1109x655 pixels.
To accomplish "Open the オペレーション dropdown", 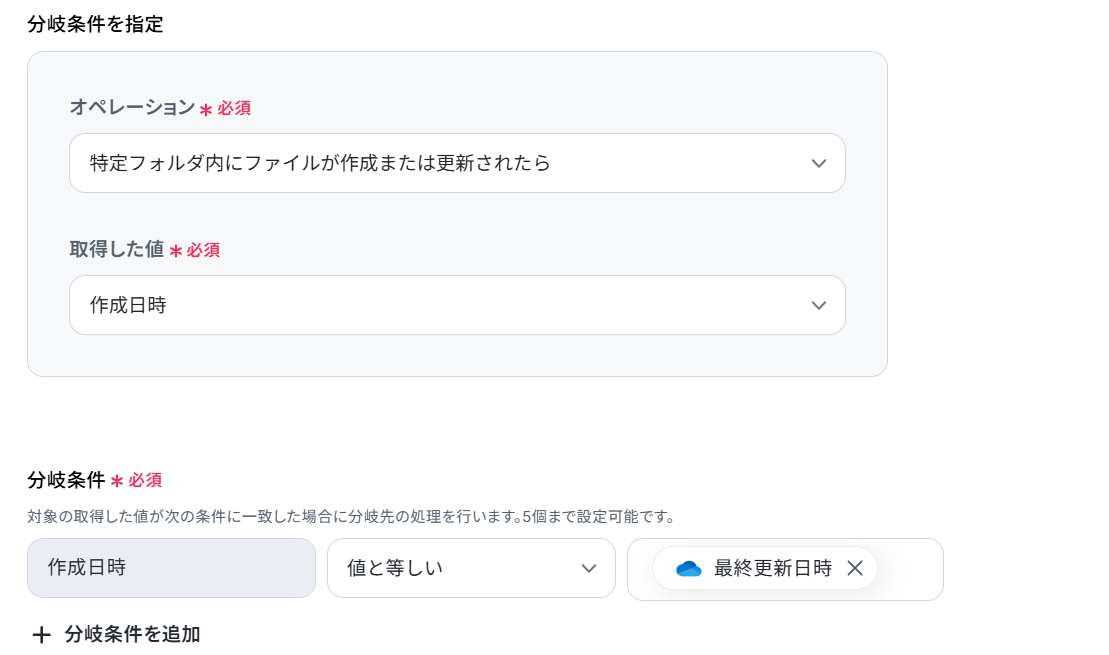I will point(457,163).
